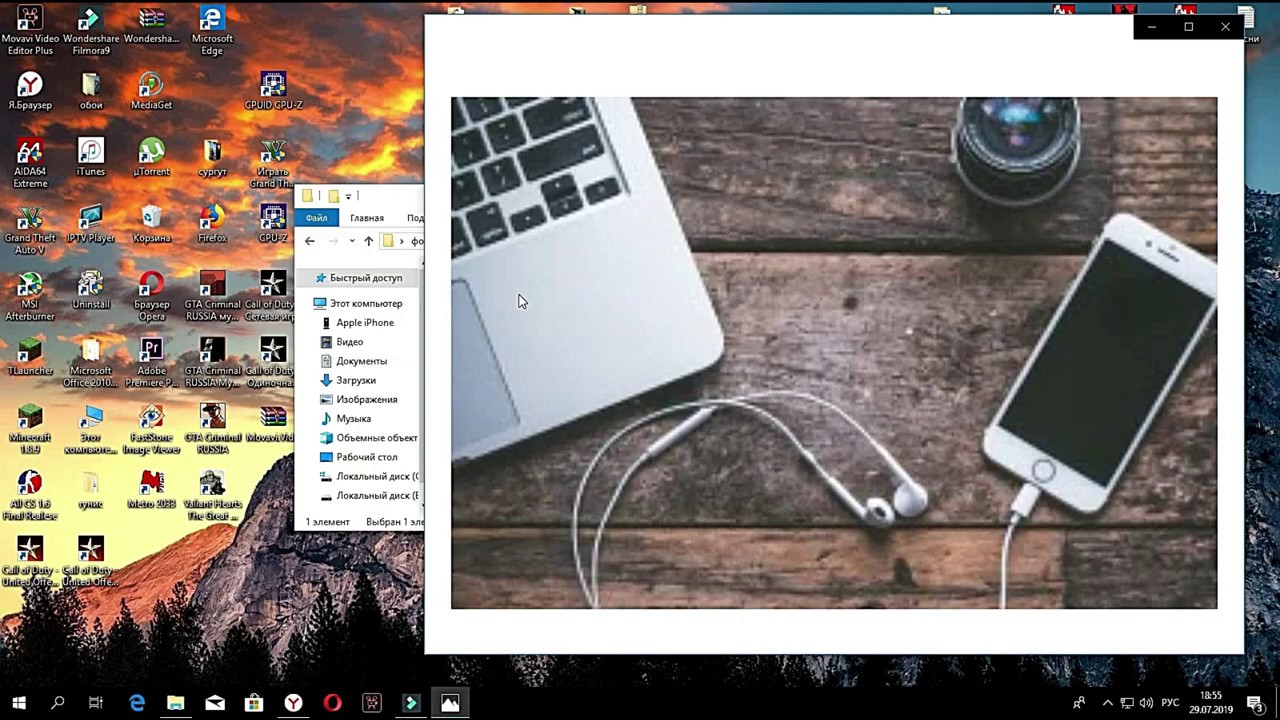The height and width of the screenshot is (720, 1280).
Task: Select the MSI Afterburner desktop icon
Action: (30, 296)
